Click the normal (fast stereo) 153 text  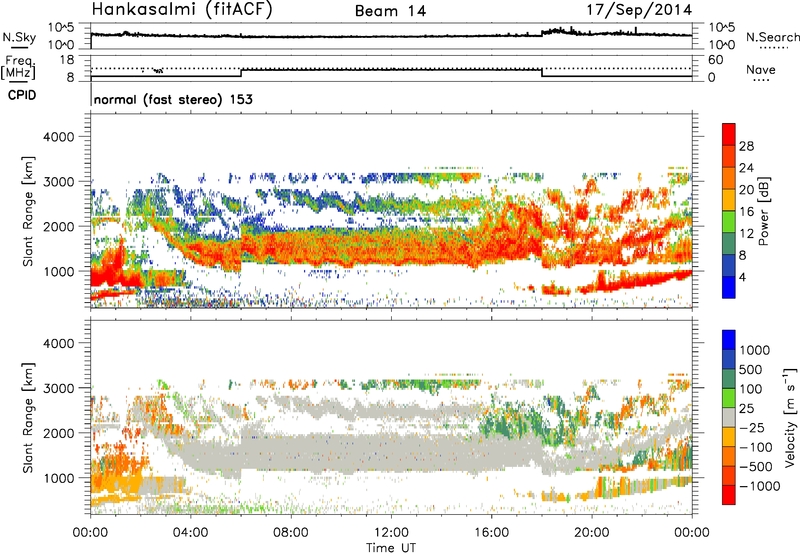coord(173,100)
